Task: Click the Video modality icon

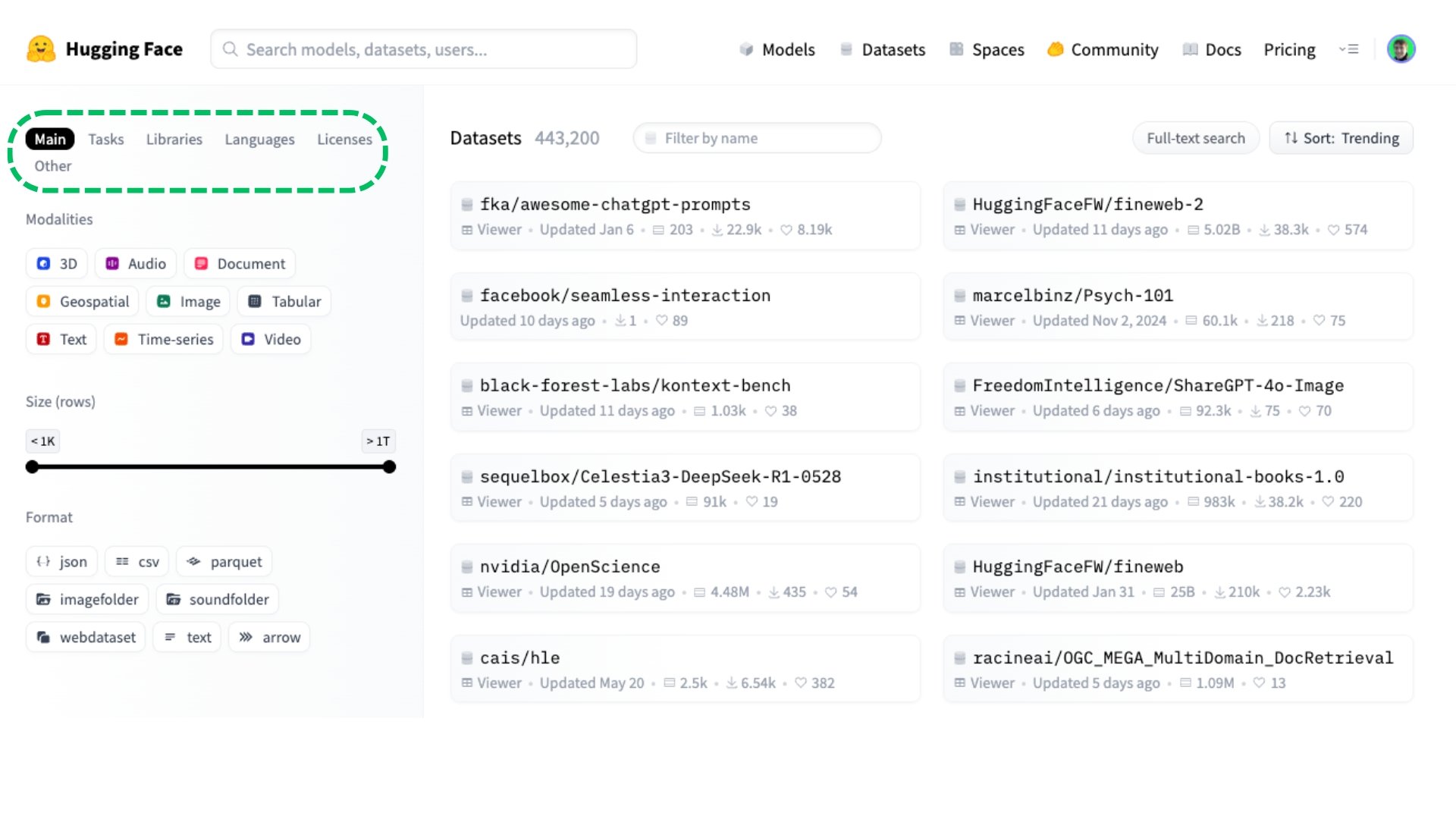Action: pos(248,339)
